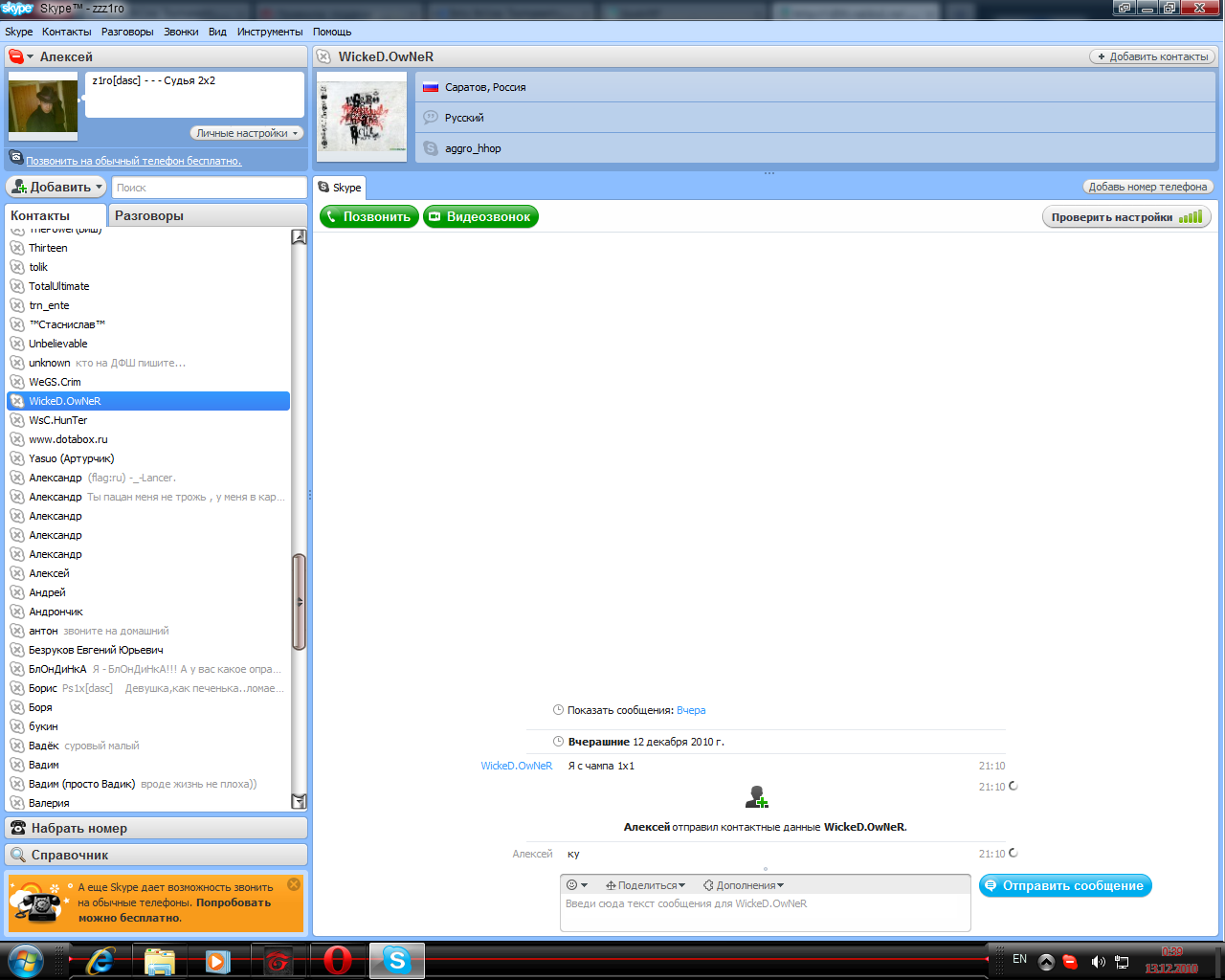The image size is (1225, 980).
Task: Follow the free phone call link
Action: (134, 161)
